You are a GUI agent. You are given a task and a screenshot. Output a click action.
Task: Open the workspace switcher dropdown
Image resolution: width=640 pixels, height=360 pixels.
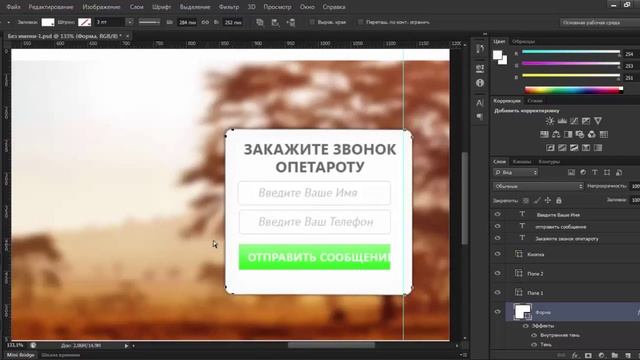point(599,22)
